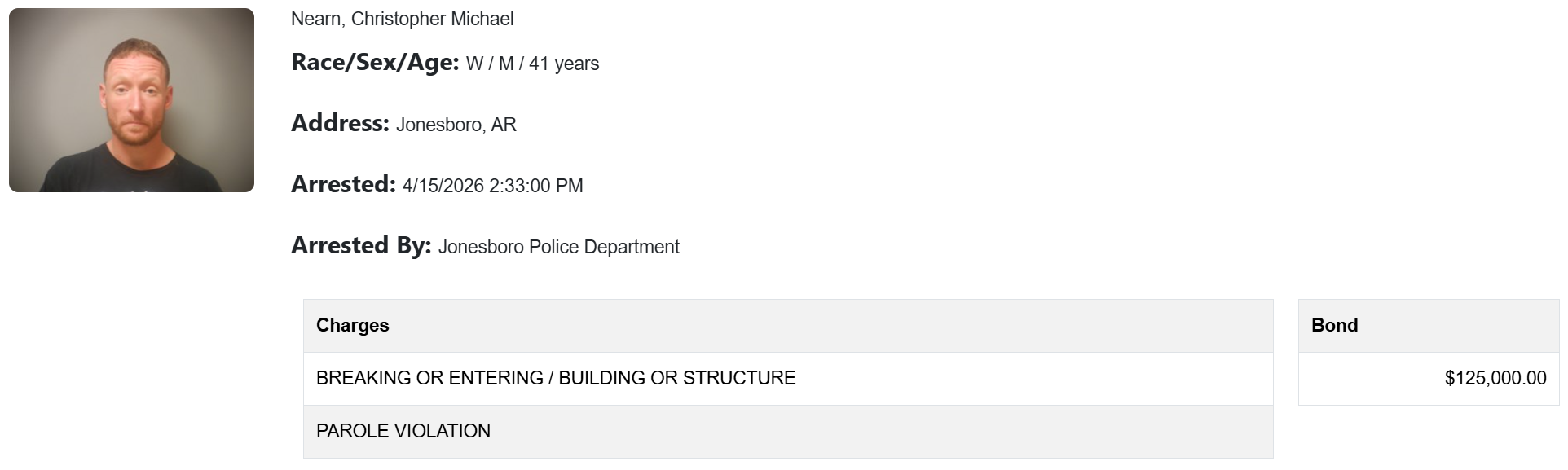The height and width of the screenshot is (470, 1568).
Task: Select the Parole Violation charge row
Action: 403,431
